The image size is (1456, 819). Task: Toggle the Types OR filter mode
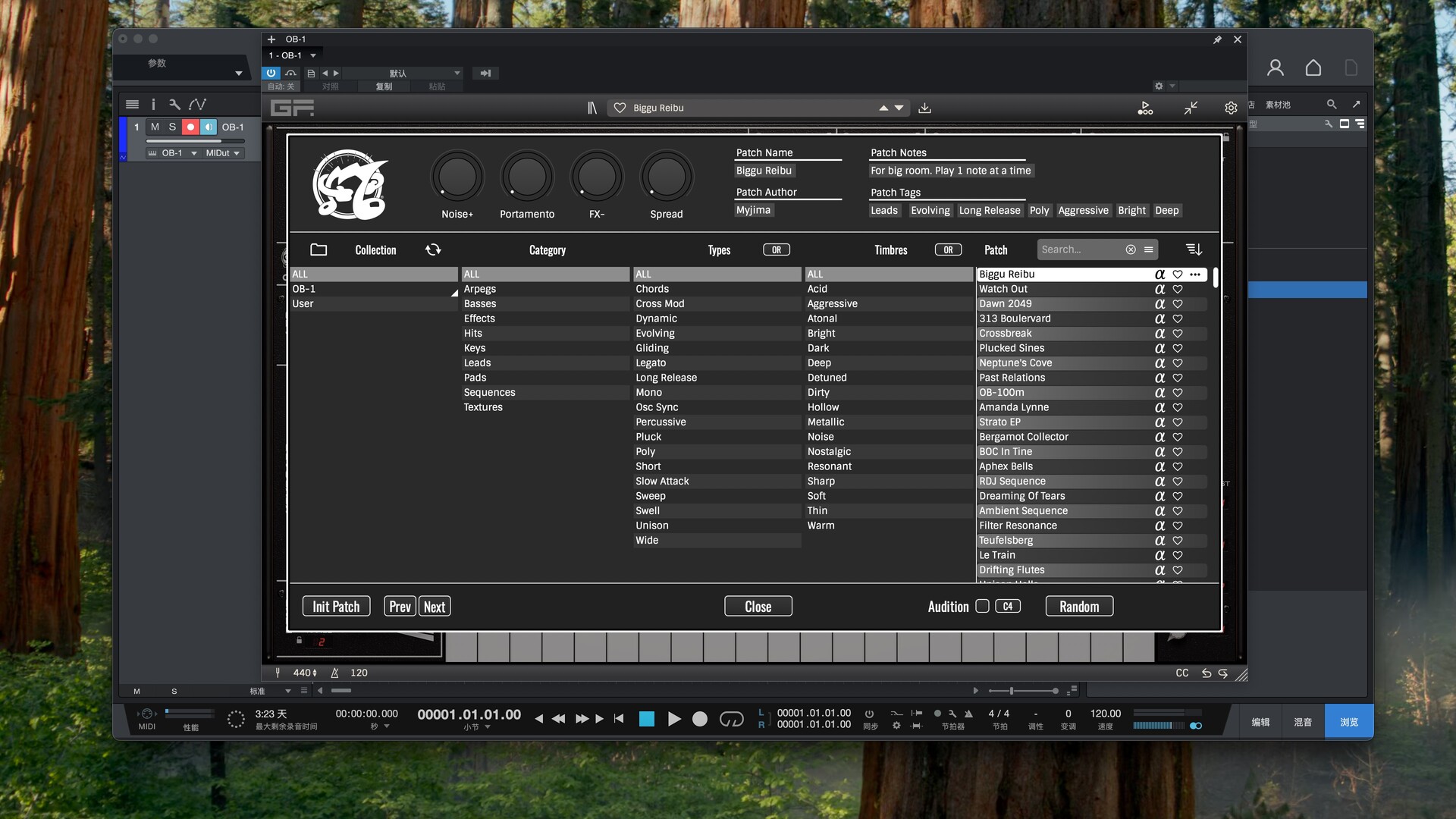[777, 249]
